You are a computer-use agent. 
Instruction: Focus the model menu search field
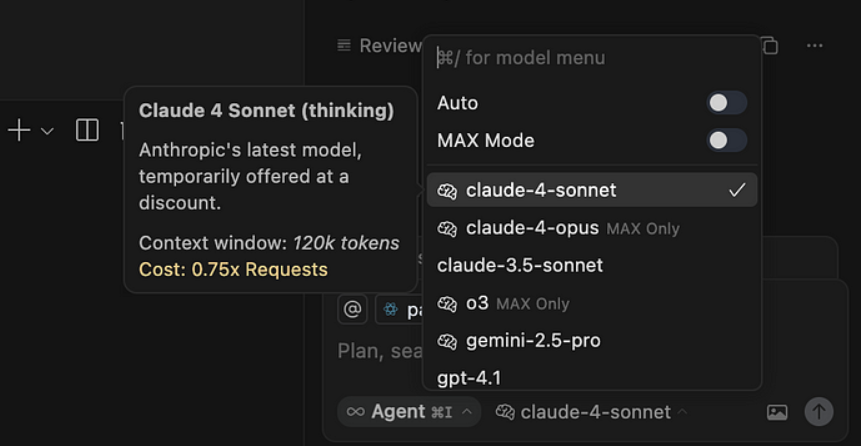[x=590, y=58]
